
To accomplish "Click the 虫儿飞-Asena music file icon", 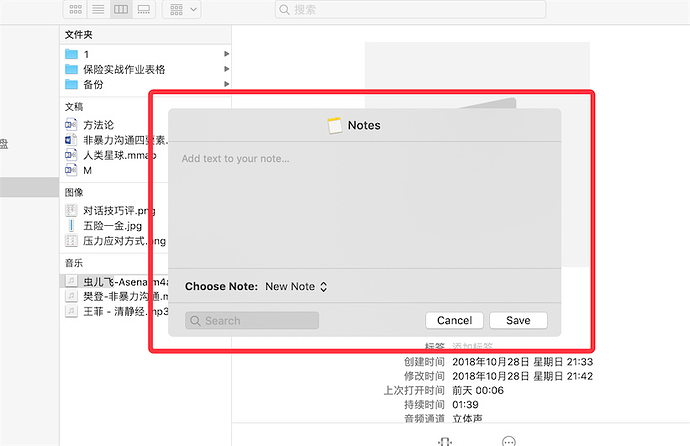I will tap(71, 281).
